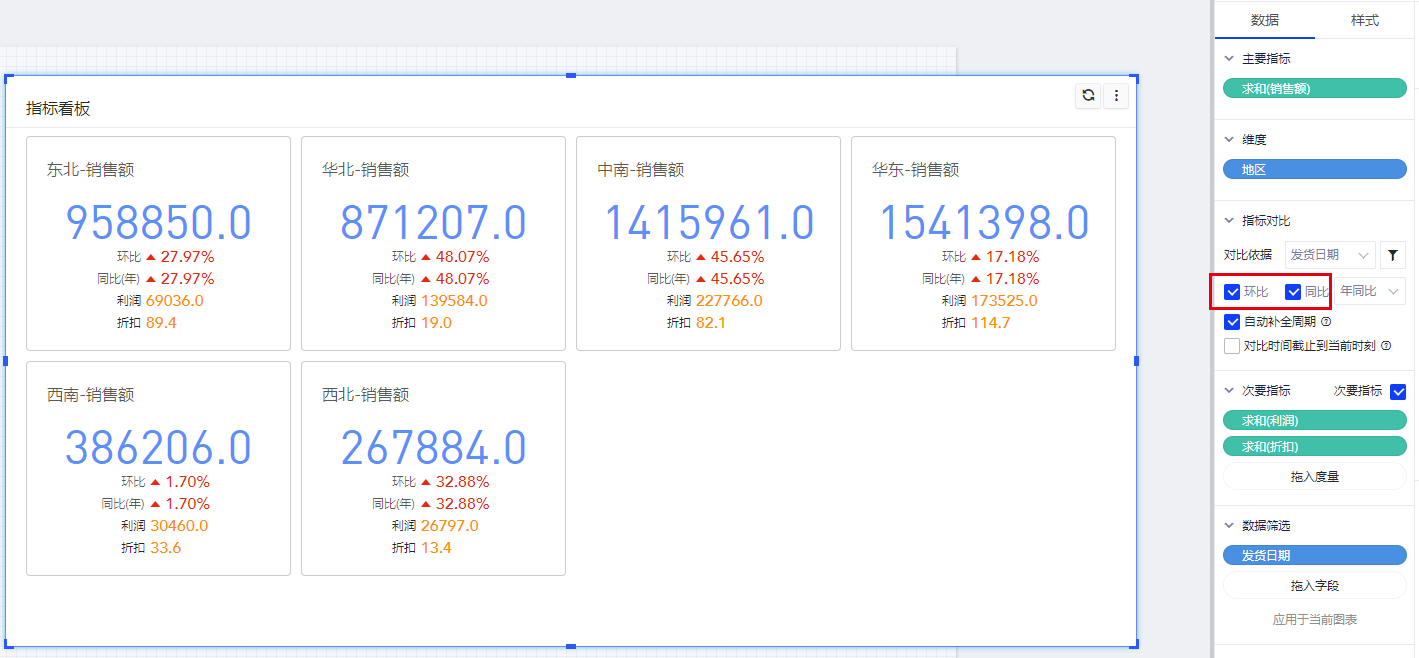The width and height of the screenshot is (1419, 658).
Task: Click the filter funnel icon beside 发货日期
Action: pyautogui.click(x=1393, y=255)
